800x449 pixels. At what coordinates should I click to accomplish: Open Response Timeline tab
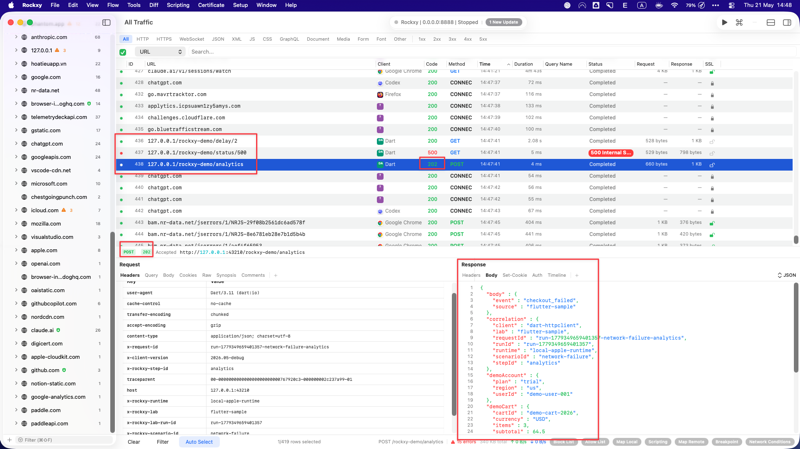pyautogui.click(x=557, y=275)
